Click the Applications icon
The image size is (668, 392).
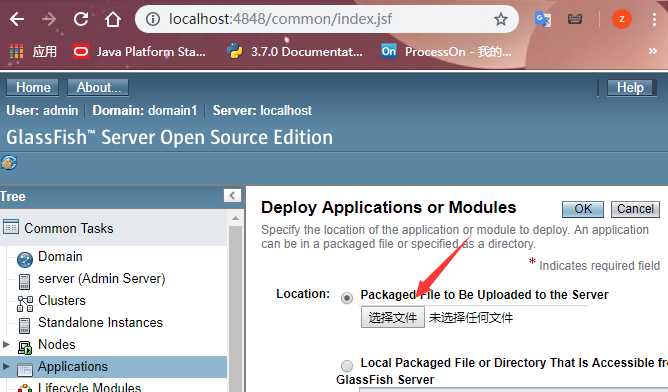pos(25,370)
